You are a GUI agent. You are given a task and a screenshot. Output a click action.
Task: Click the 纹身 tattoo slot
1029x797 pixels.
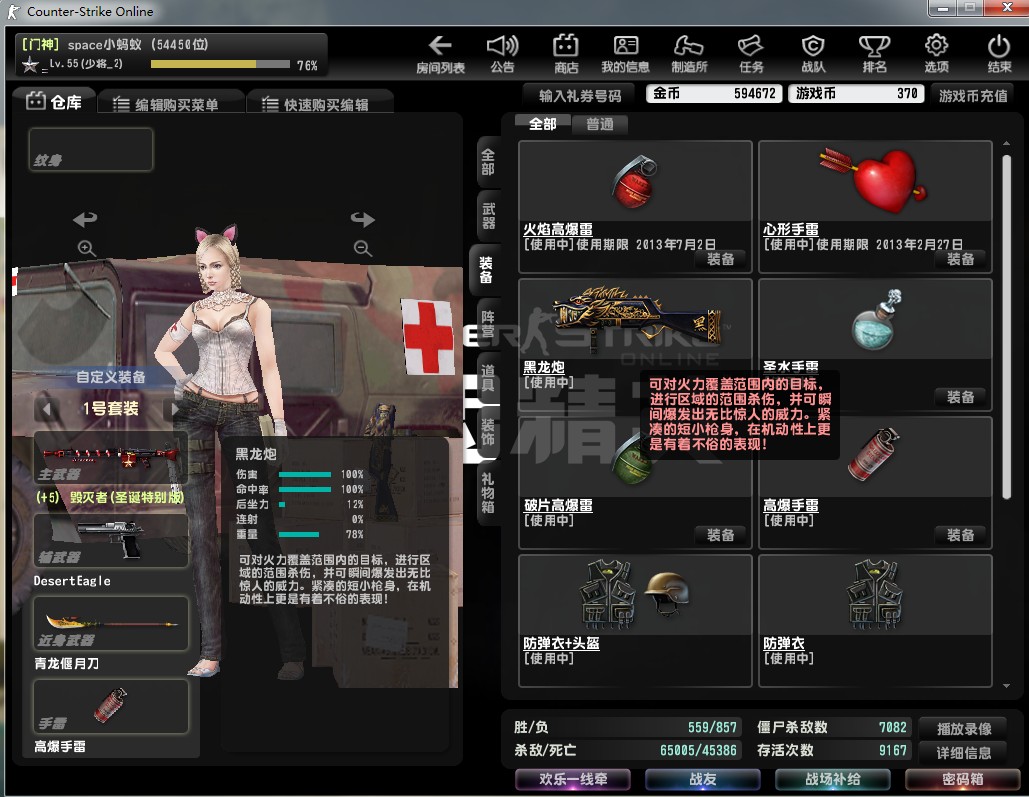point(91,150)
